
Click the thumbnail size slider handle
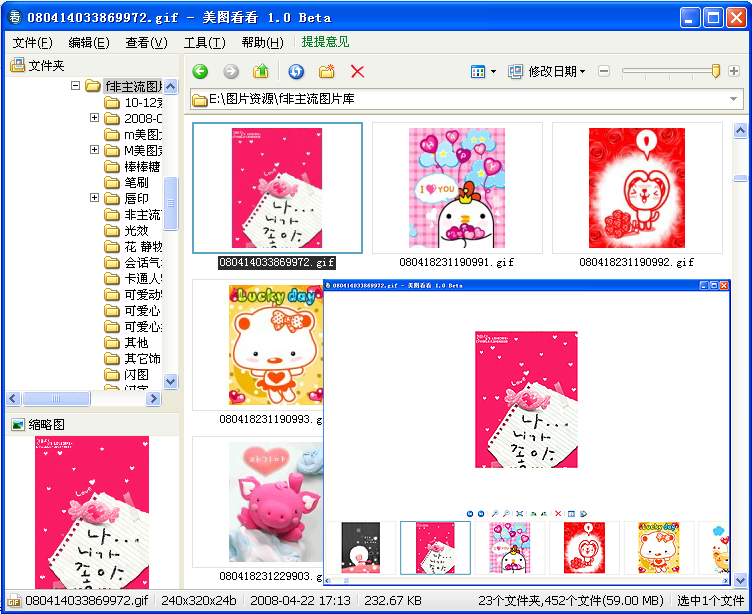click(x=716, y=71)
